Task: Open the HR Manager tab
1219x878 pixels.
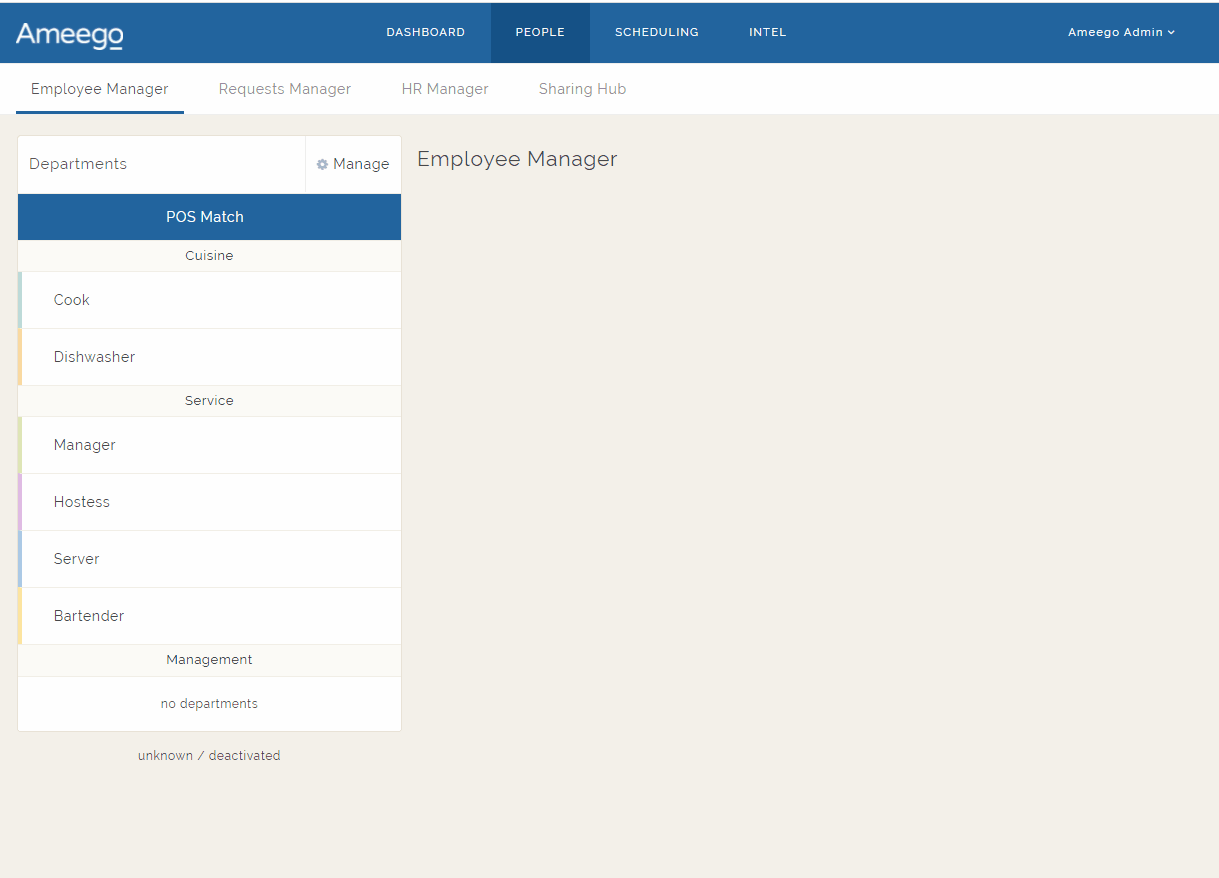Action: click(x=444, y=89)
